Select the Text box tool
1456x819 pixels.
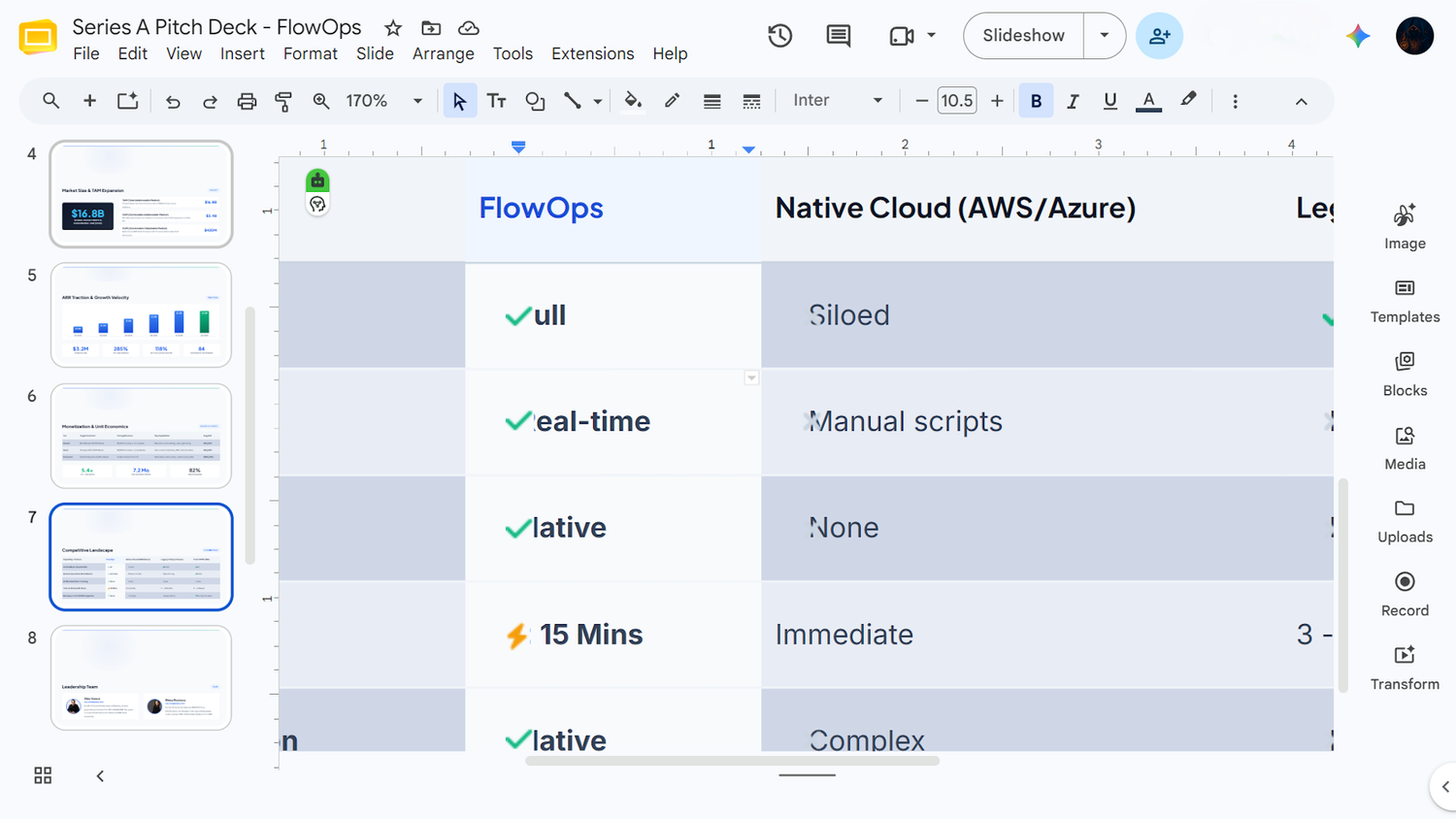(496, 101)
